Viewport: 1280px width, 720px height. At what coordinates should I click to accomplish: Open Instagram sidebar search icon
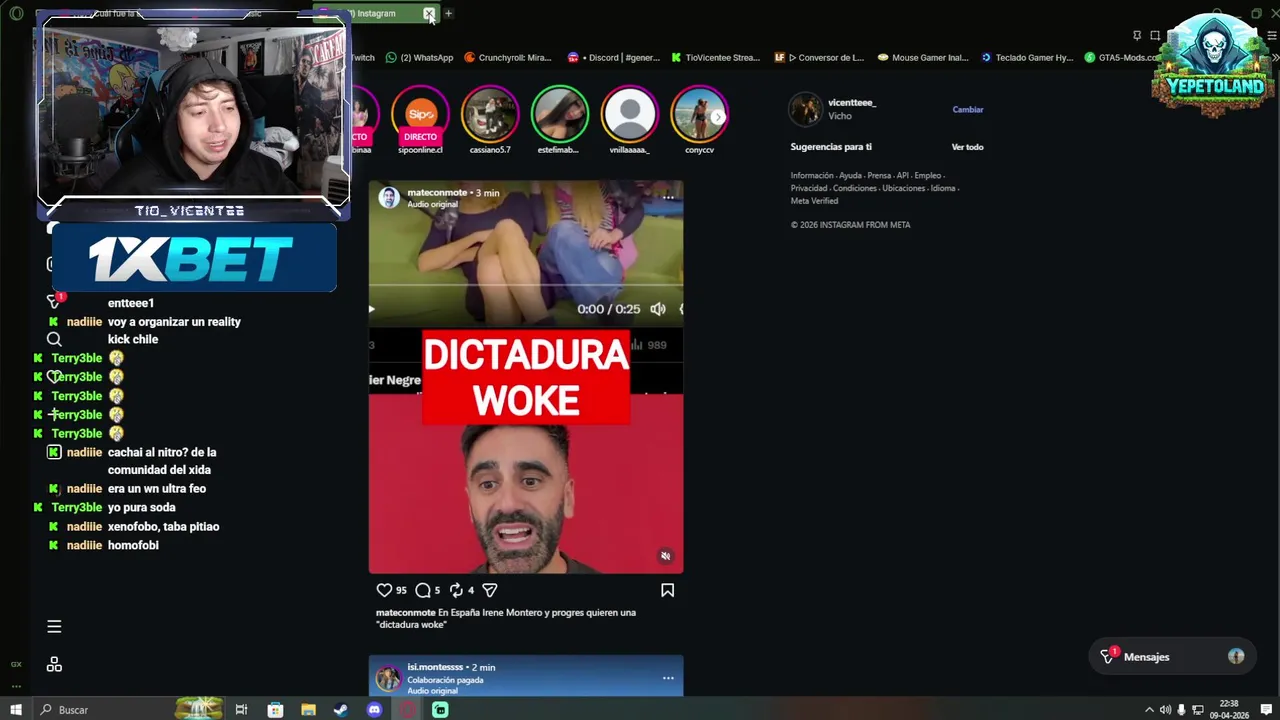tap(54, 339)
